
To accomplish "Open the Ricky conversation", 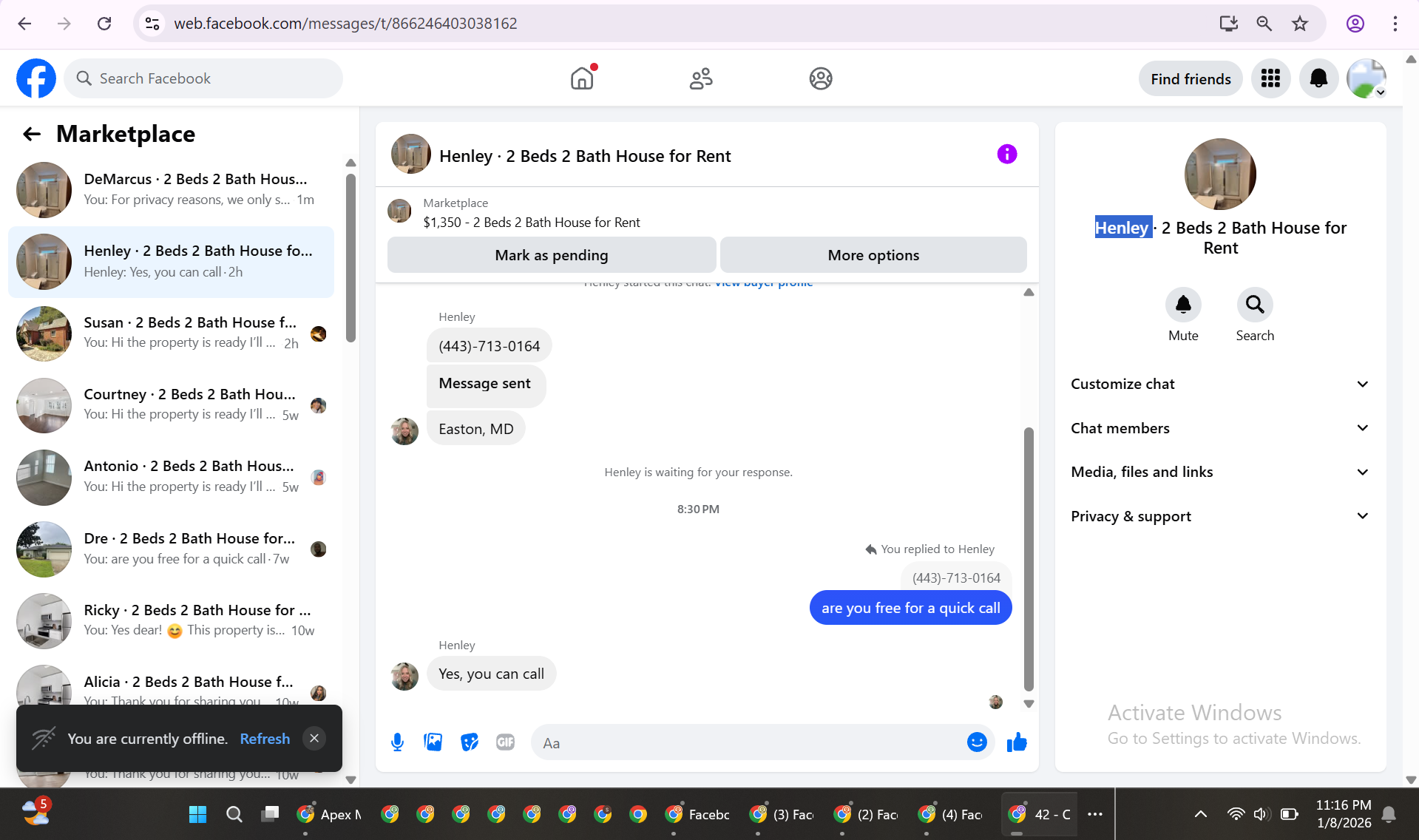I will 171,621.
